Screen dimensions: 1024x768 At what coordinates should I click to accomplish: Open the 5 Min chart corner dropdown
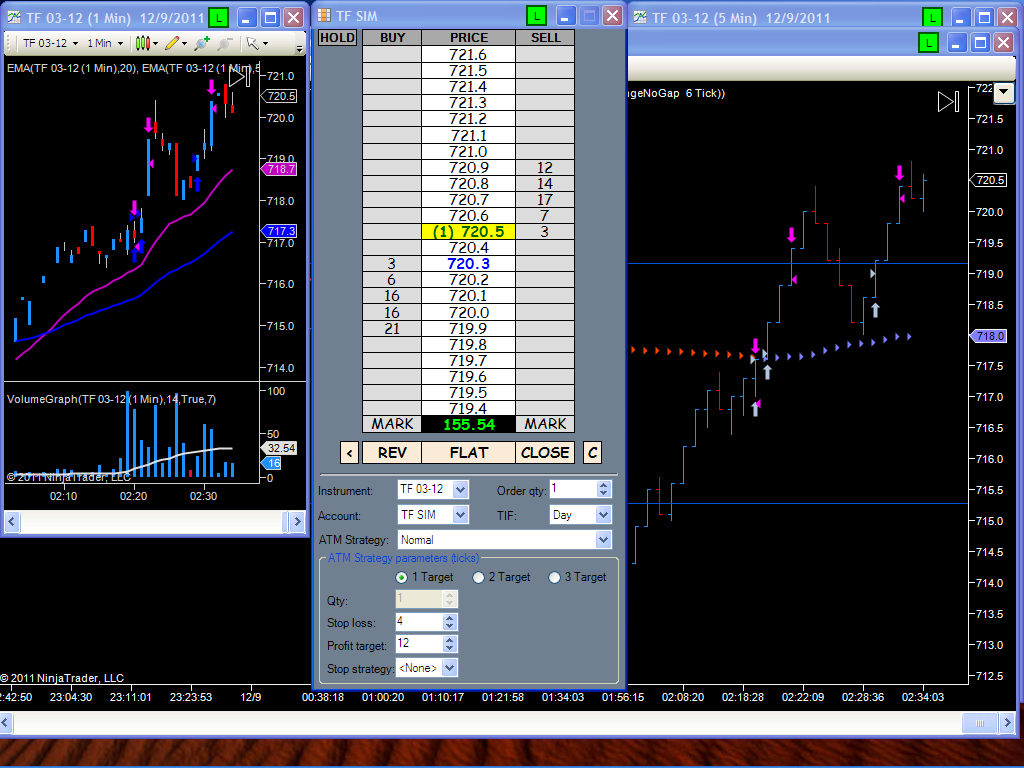tap(1003, 93)
